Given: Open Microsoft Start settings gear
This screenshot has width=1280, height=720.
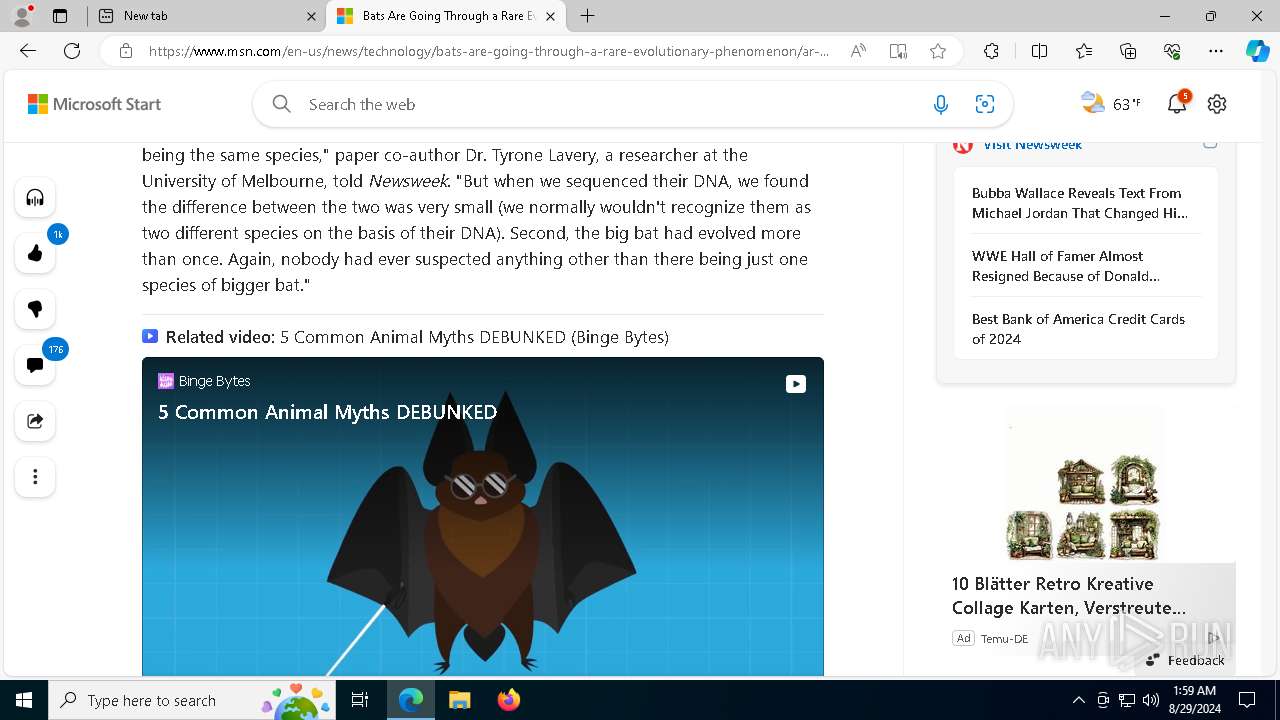Looking at the screenshot, I should coord(1217,104).
